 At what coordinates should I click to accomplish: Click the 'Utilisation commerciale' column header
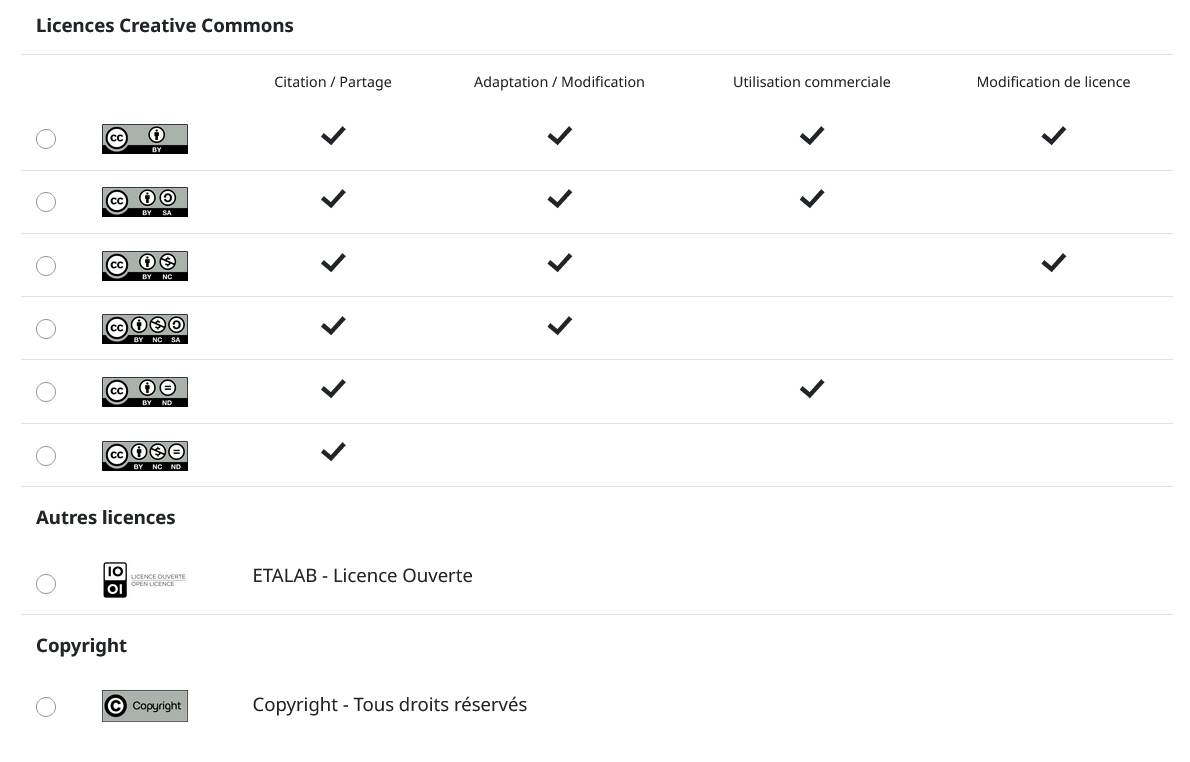[x=811, y=82]
